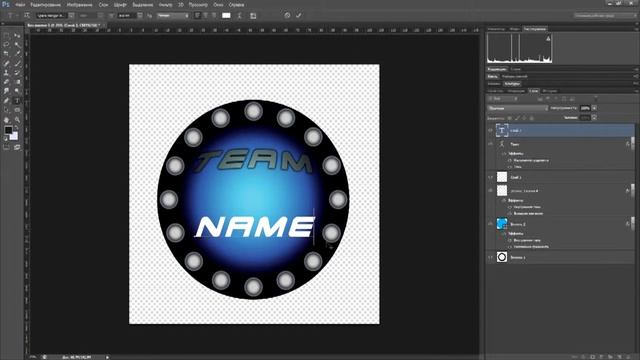Screen dimensions: 640x360
Task: Switch to the Навигатор tab
Action: [x=496, y=29]
